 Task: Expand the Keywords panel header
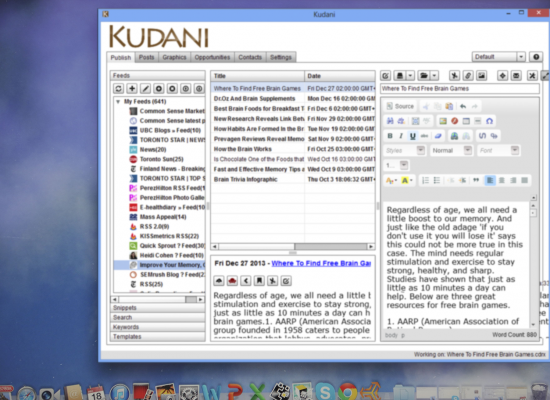(x=158, y=327)
